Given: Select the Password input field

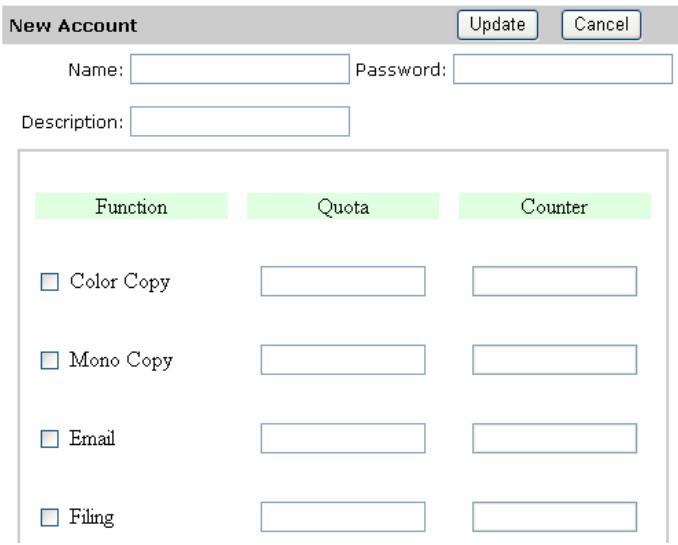Looking at the screenshot, I should coord(563,69).
